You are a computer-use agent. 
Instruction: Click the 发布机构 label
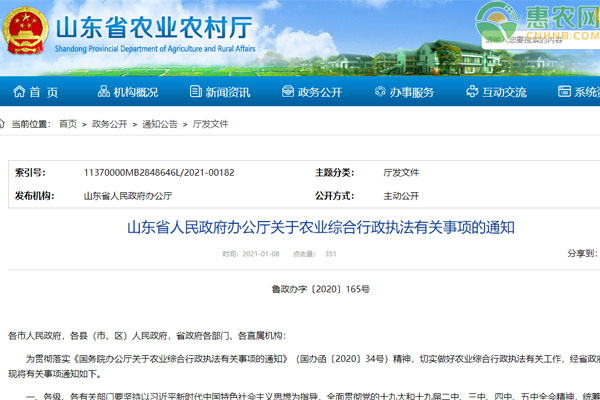pos(34,196)
